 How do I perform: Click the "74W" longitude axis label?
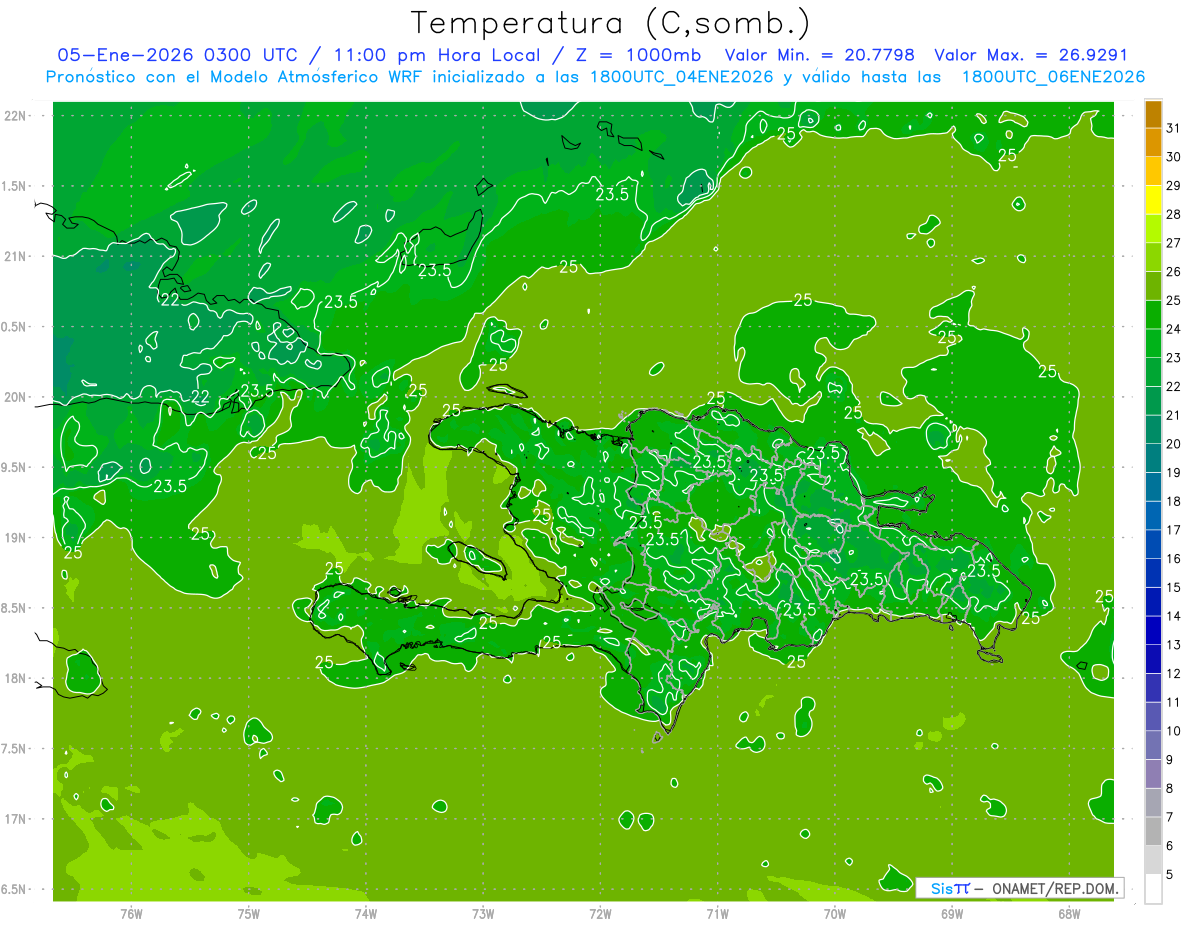366,913
